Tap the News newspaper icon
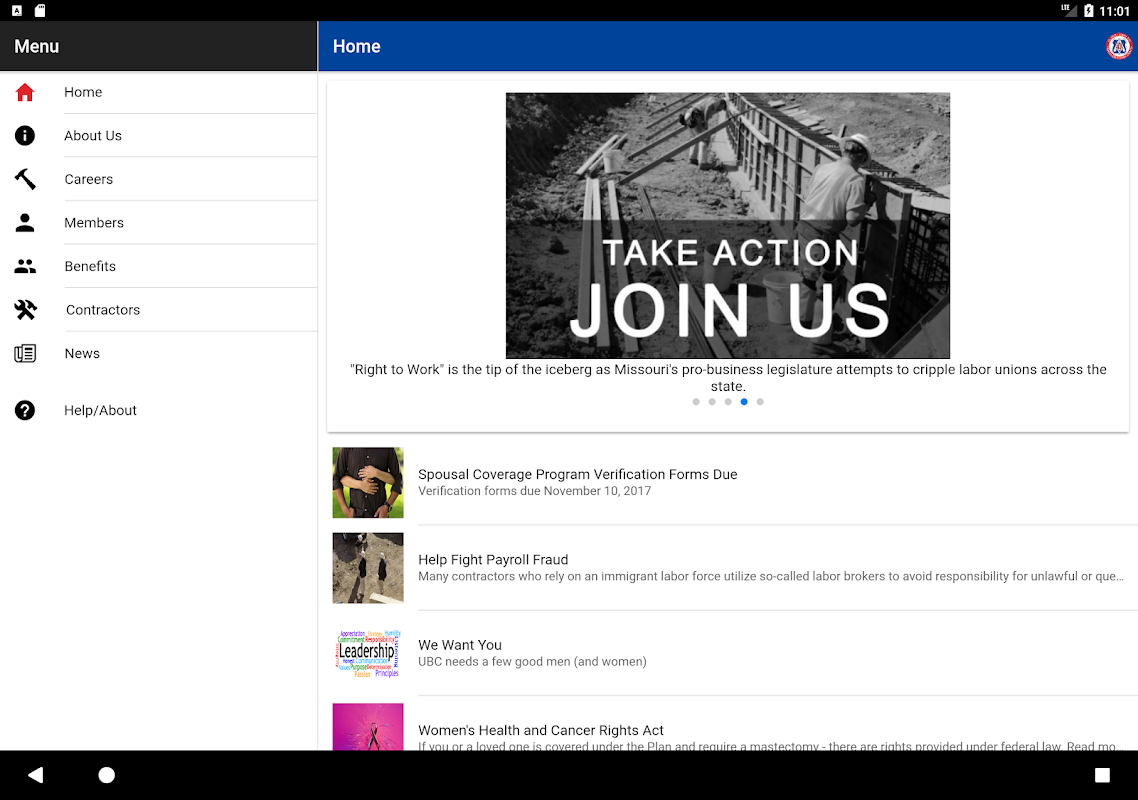The image size is (1138, 800). pos(25,353)
